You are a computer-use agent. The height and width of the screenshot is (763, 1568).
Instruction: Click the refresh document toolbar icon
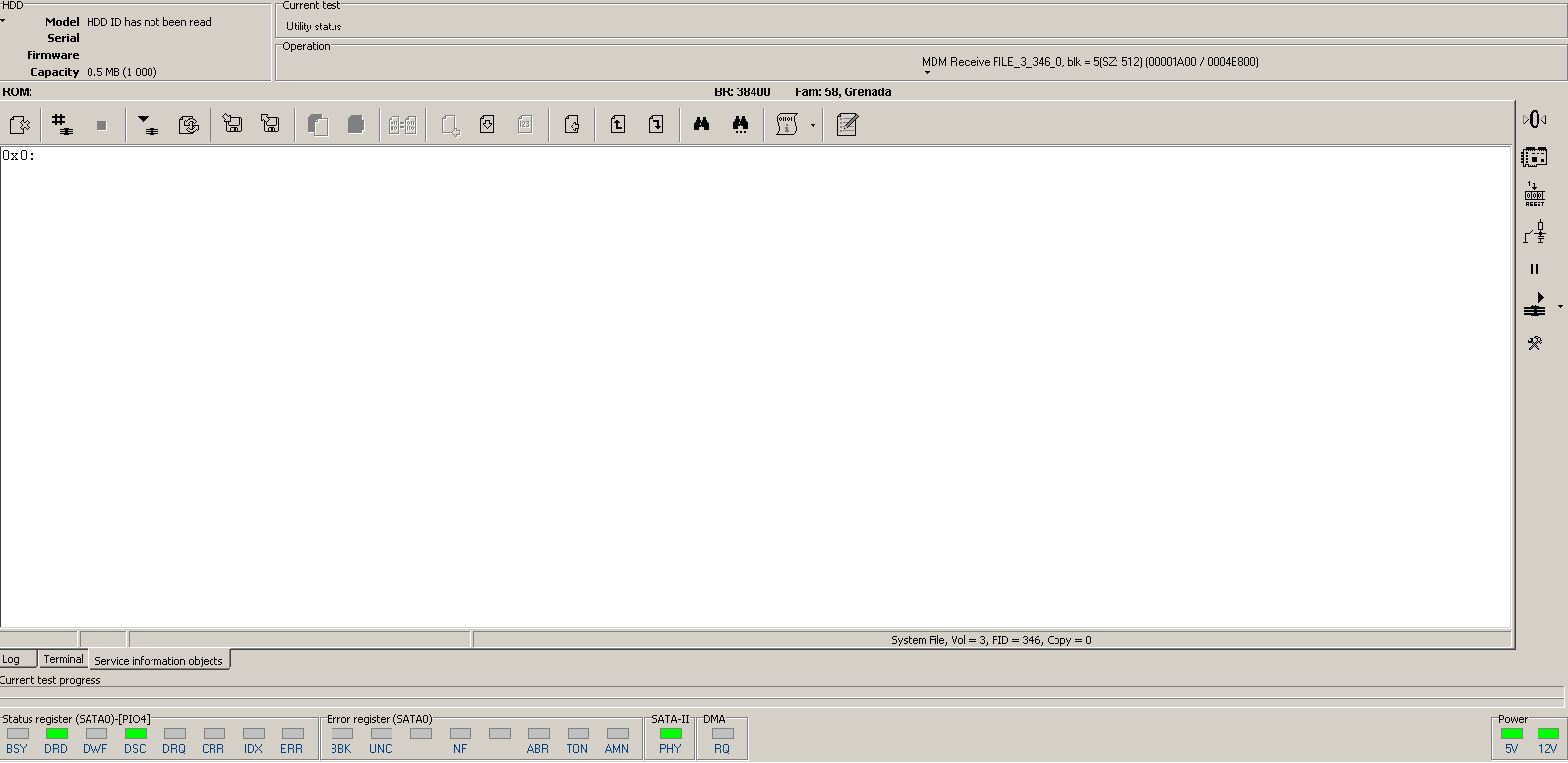pos(189,125)
